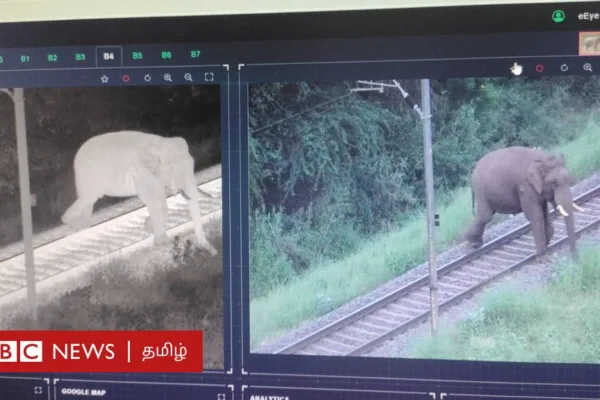
Task: Toggle fullscreen for the thermal camera panel
Action: point(209,77)
